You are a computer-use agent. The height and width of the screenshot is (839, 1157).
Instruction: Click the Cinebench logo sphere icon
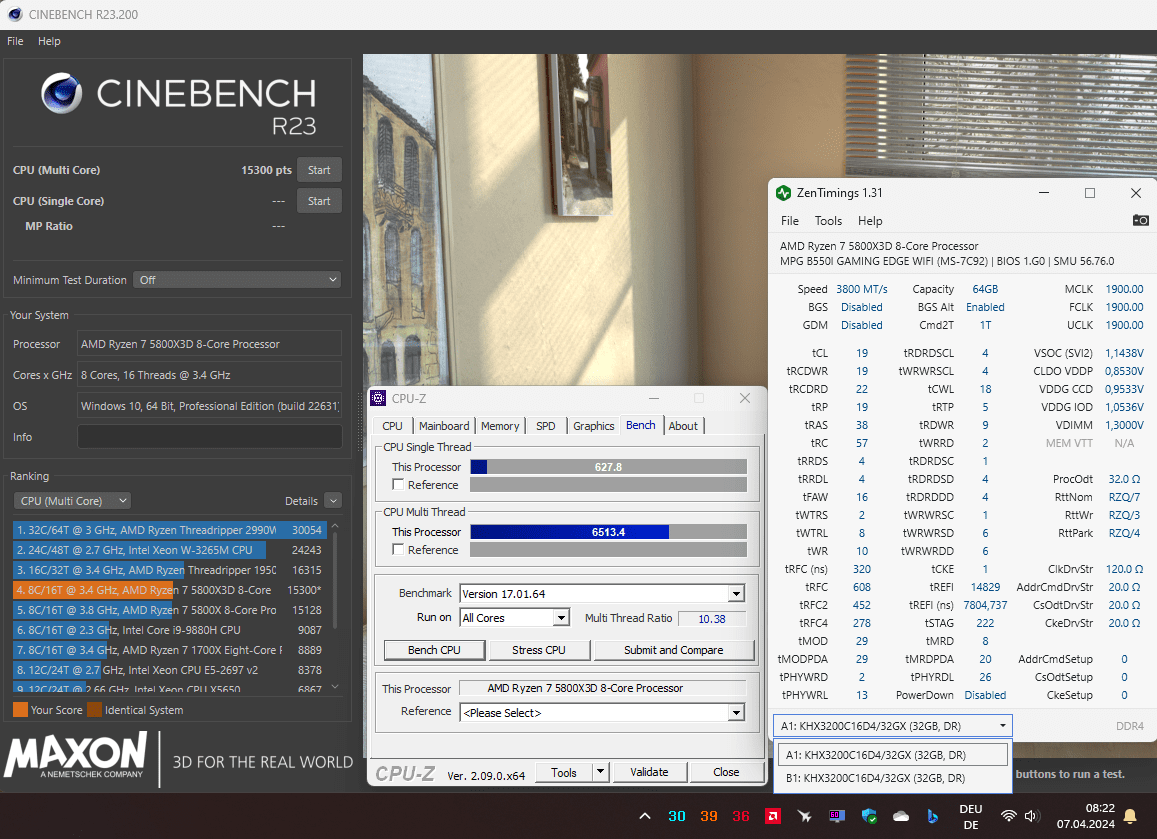[61, 93]
